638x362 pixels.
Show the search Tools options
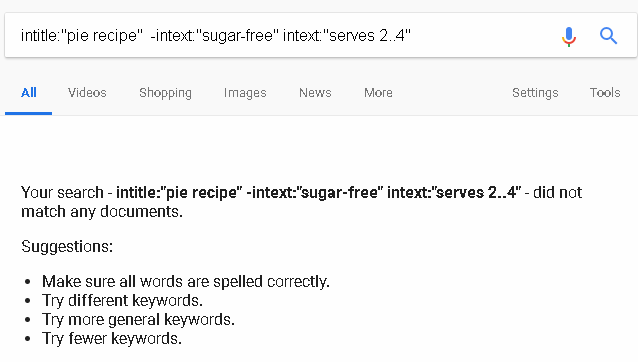click(x=605, y=93)
